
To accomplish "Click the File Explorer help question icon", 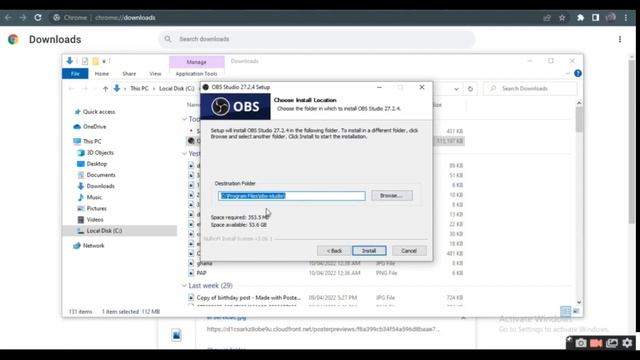I will click(x=578, y=73).
